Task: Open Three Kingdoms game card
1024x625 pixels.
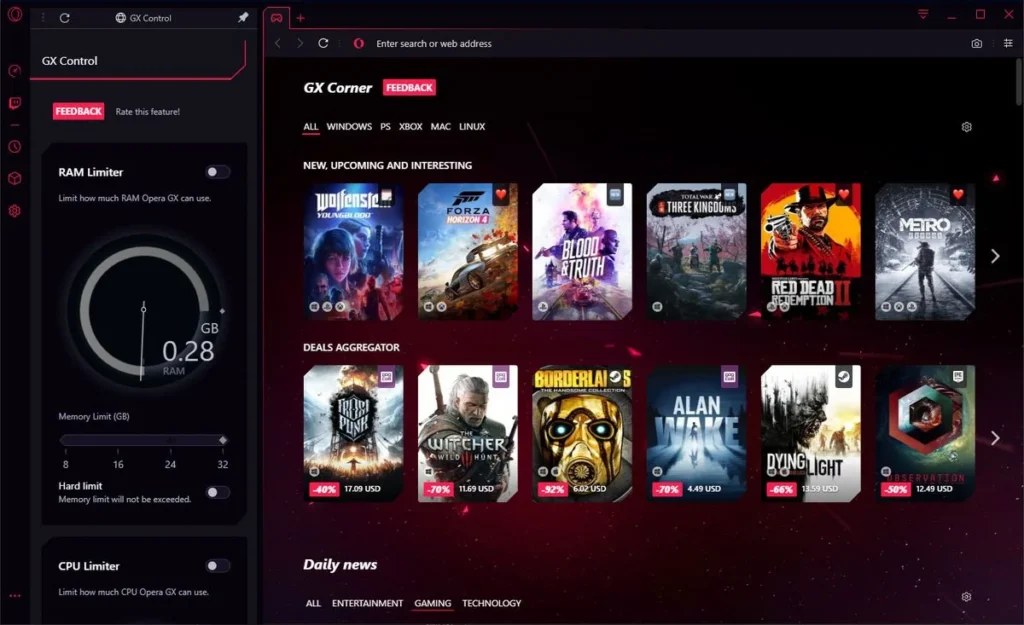Action: [696, 251]
